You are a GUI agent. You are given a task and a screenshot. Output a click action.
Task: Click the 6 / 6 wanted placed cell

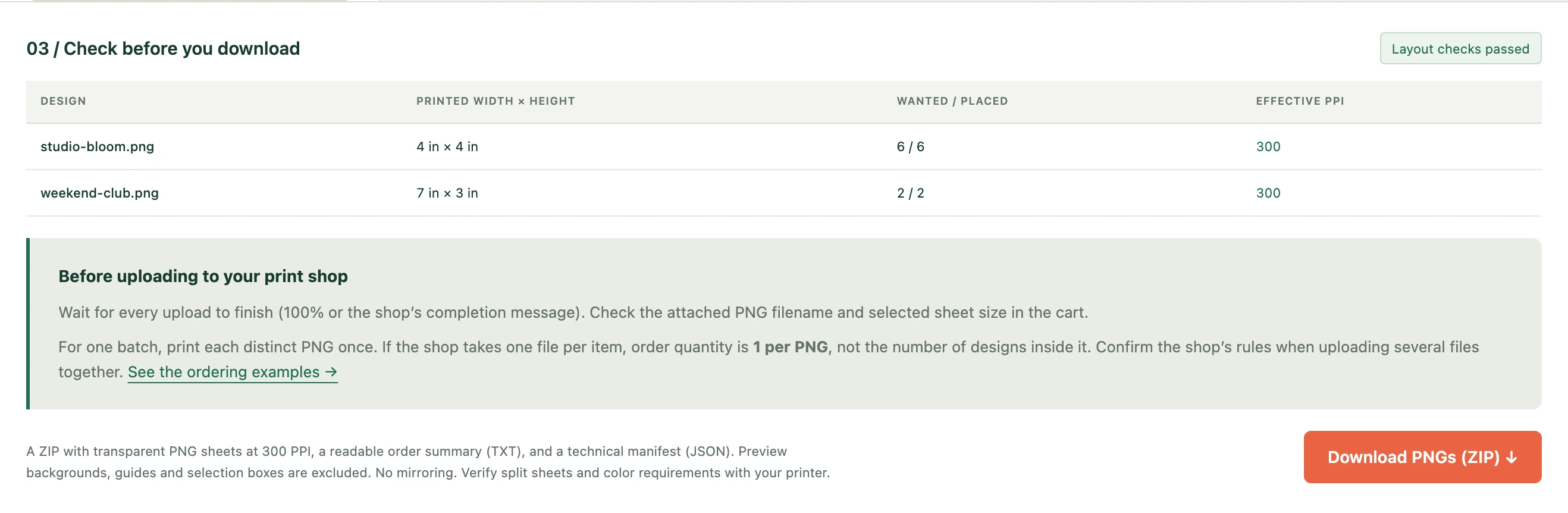(x=910, y=146)
